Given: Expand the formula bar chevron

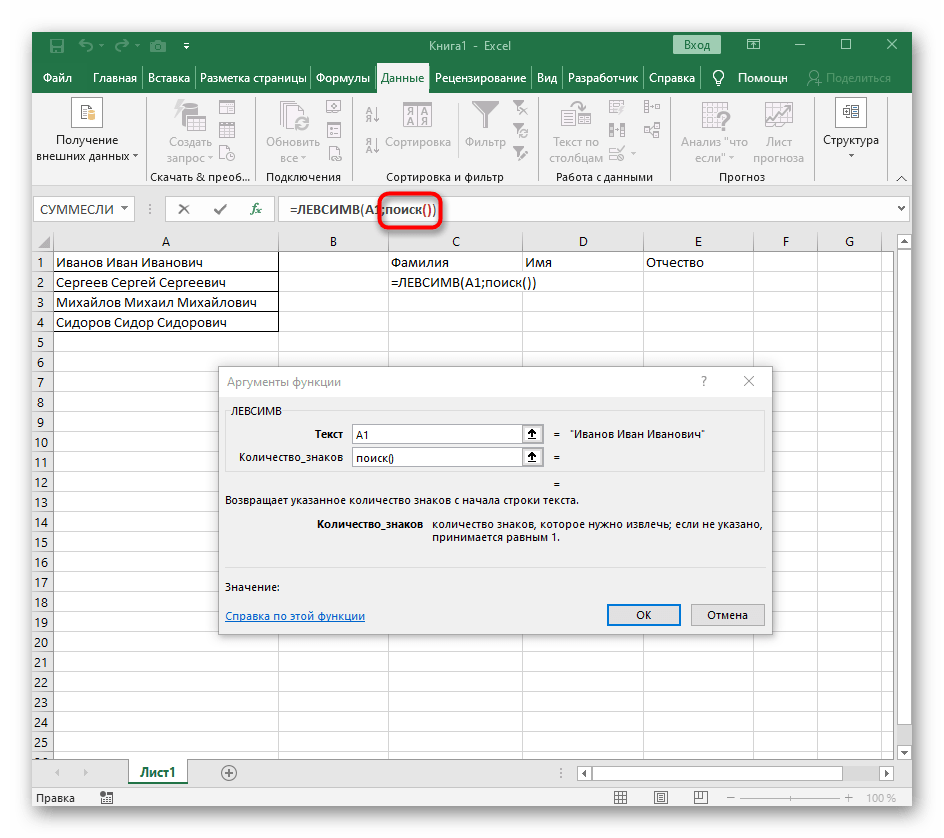Looking at the screenshot, I should click(901, 208).
